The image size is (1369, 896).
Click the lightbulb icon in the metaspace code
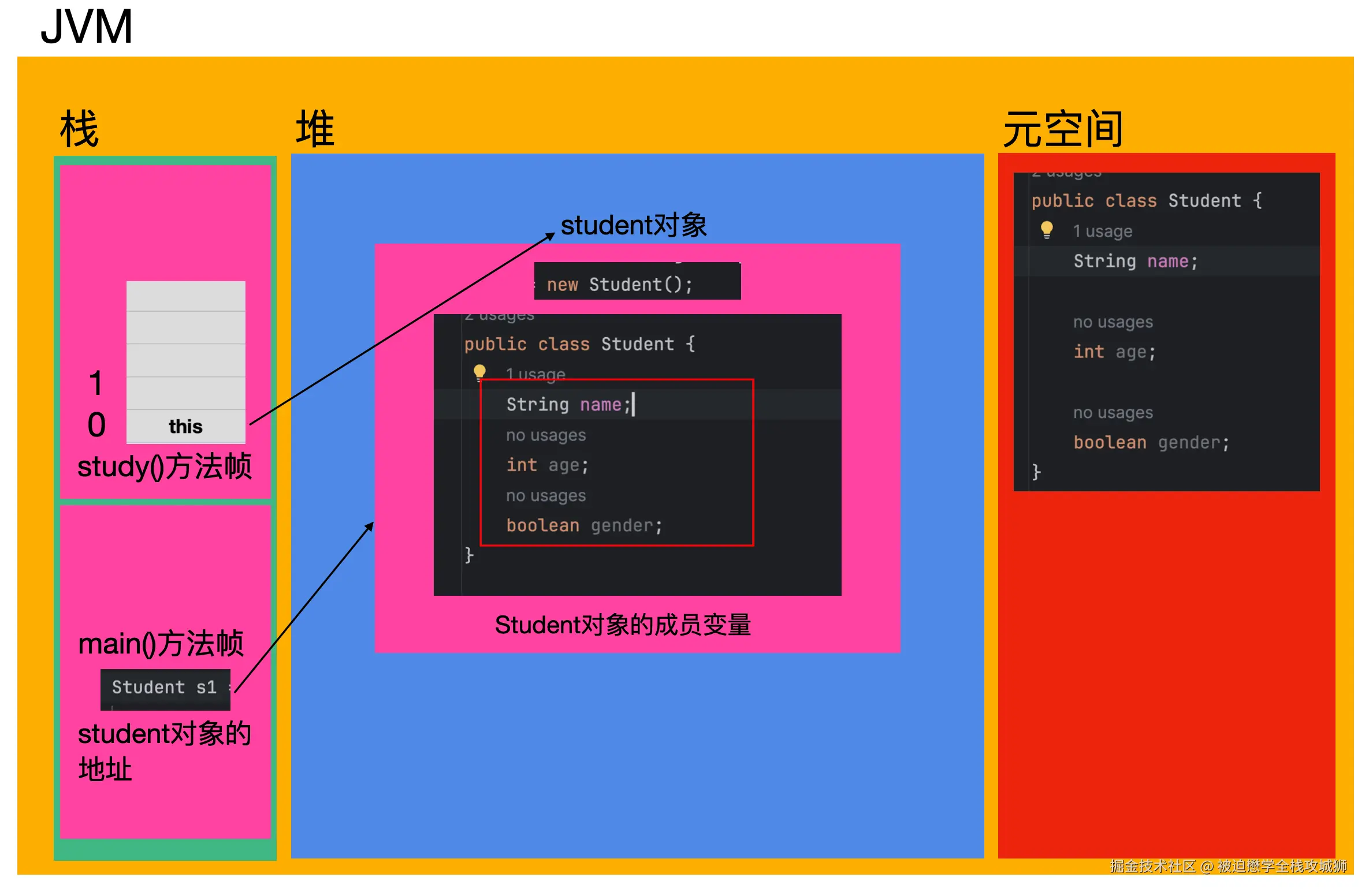1047,230
